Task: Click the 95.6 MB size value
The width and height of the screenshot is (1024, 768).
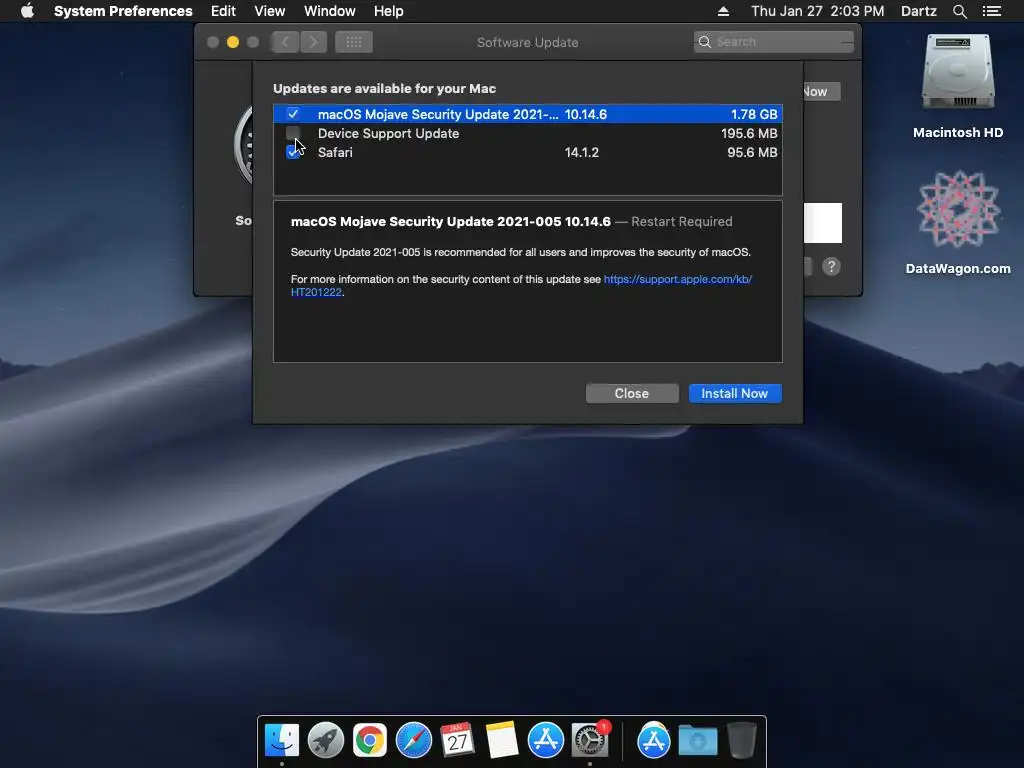Action: pyautogui.click(x=752, y=152)
